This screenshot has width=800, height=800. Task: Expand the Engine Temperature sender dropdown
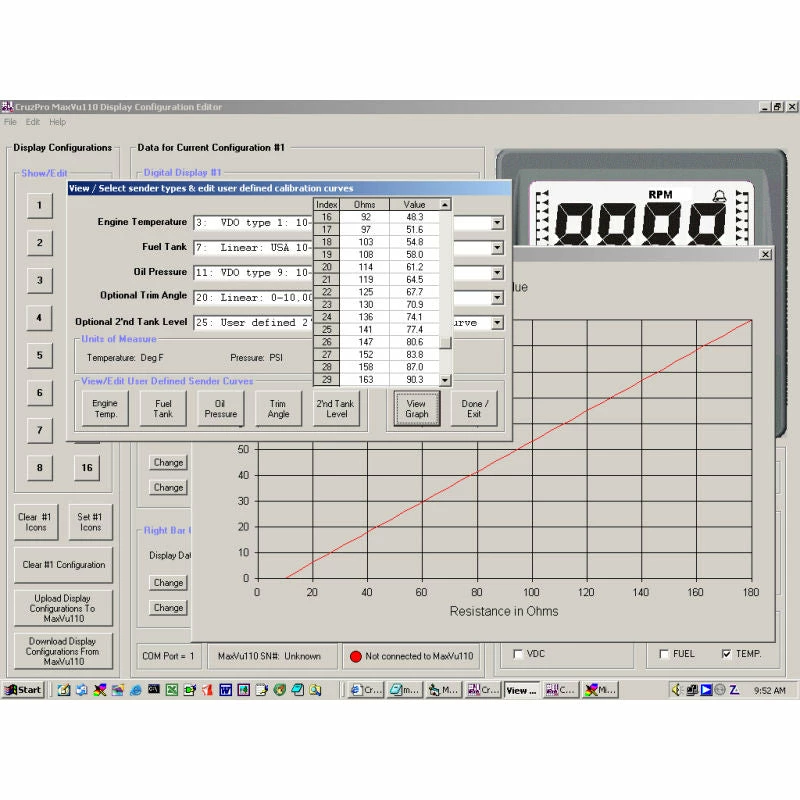[497, 222]
